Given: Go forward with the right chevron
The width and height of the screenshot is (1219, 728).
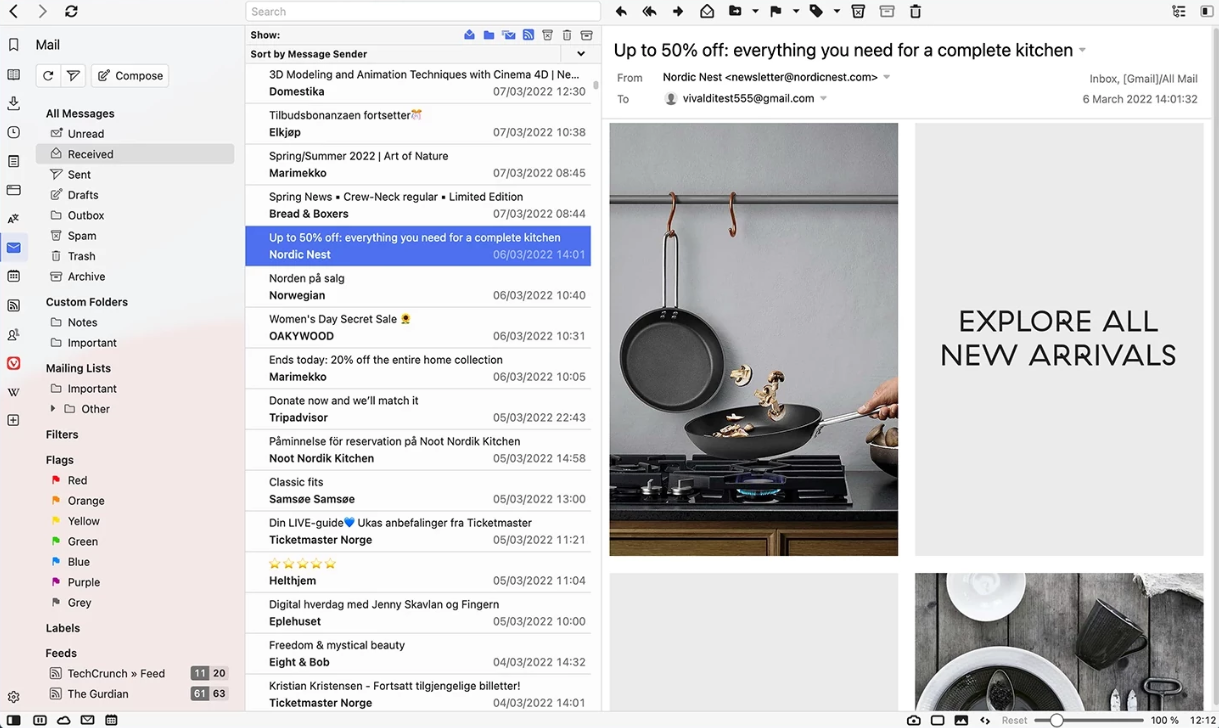Looking at the screenshot, I should tap(42, 11).
